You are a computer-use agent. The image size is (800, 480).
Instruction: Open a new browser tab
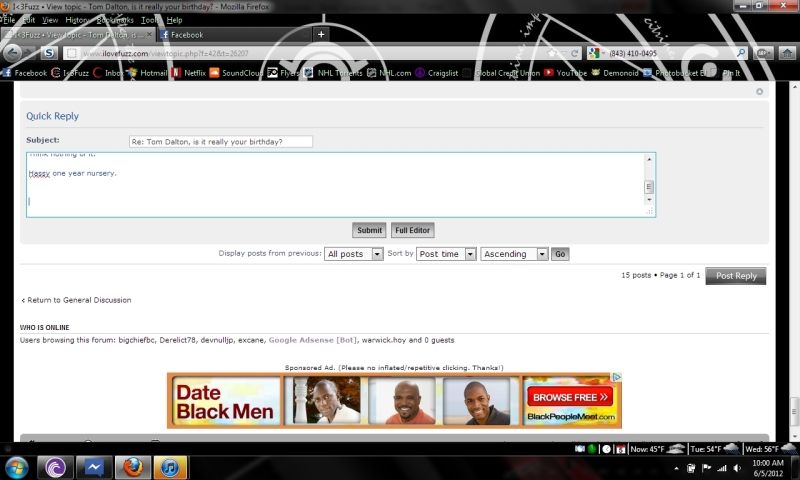tap(320, 34)
